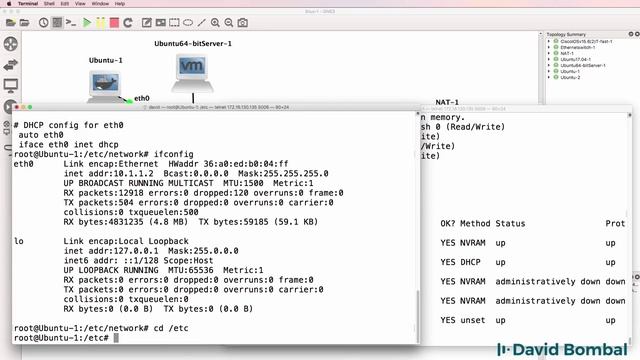Screen dimensions: 640x360
Task: Click the Open project folder icon
Action: click(24, 22)
